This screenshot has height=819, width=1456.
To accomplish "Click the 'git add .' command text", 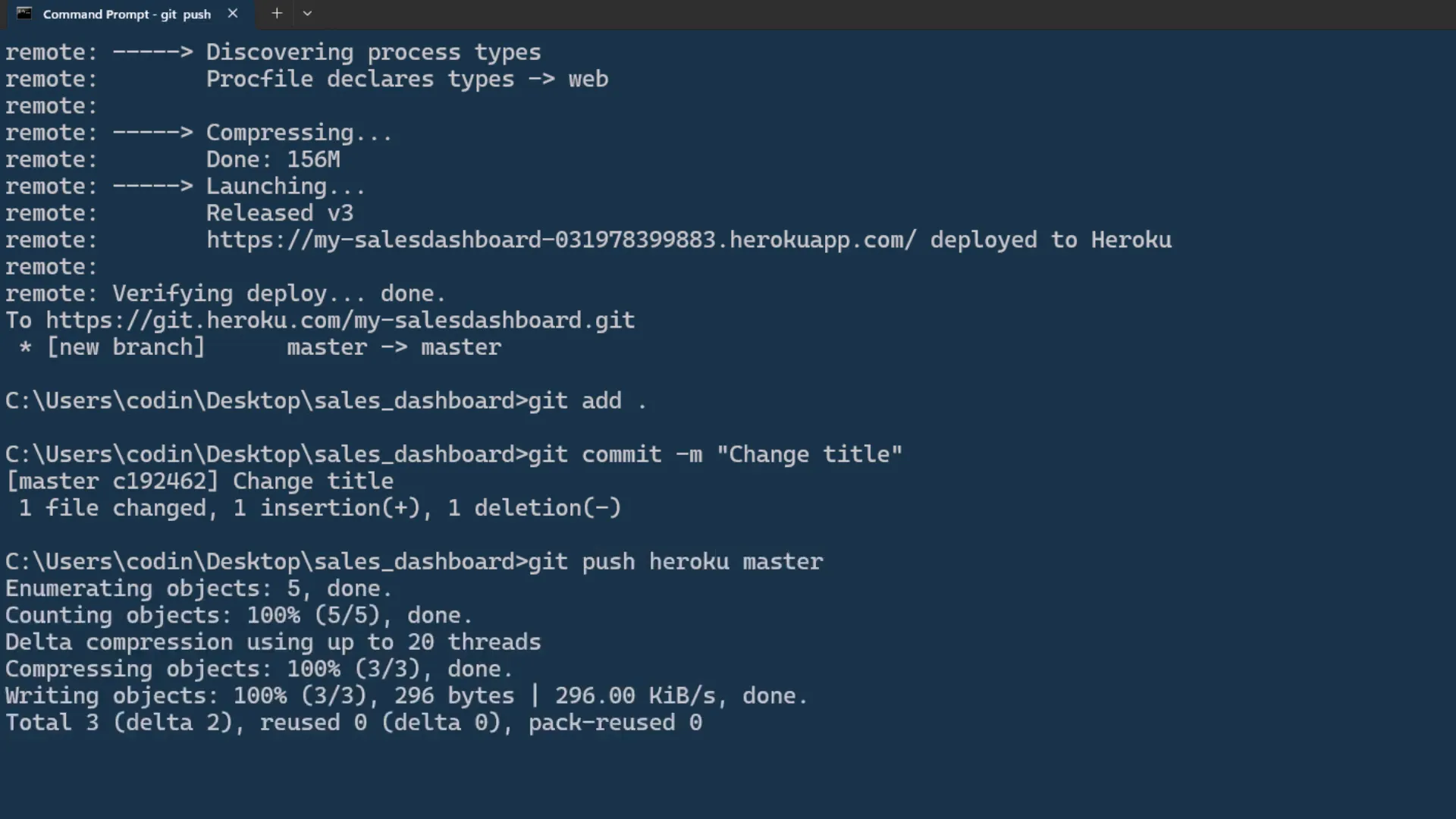I will click(x=587, y=401).
